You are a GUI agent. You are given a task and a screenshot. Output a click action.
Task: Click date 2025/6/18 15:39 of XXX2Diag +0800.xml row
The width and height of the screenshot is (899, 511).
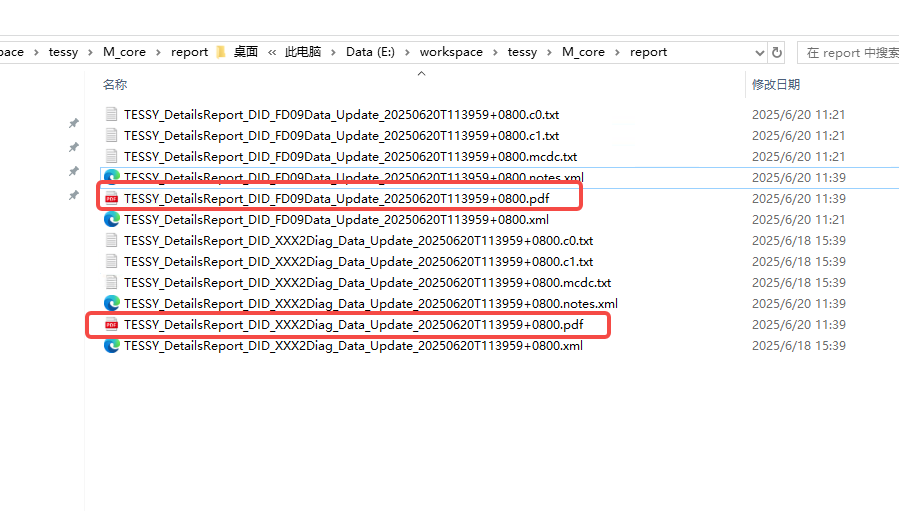[799, 345]
